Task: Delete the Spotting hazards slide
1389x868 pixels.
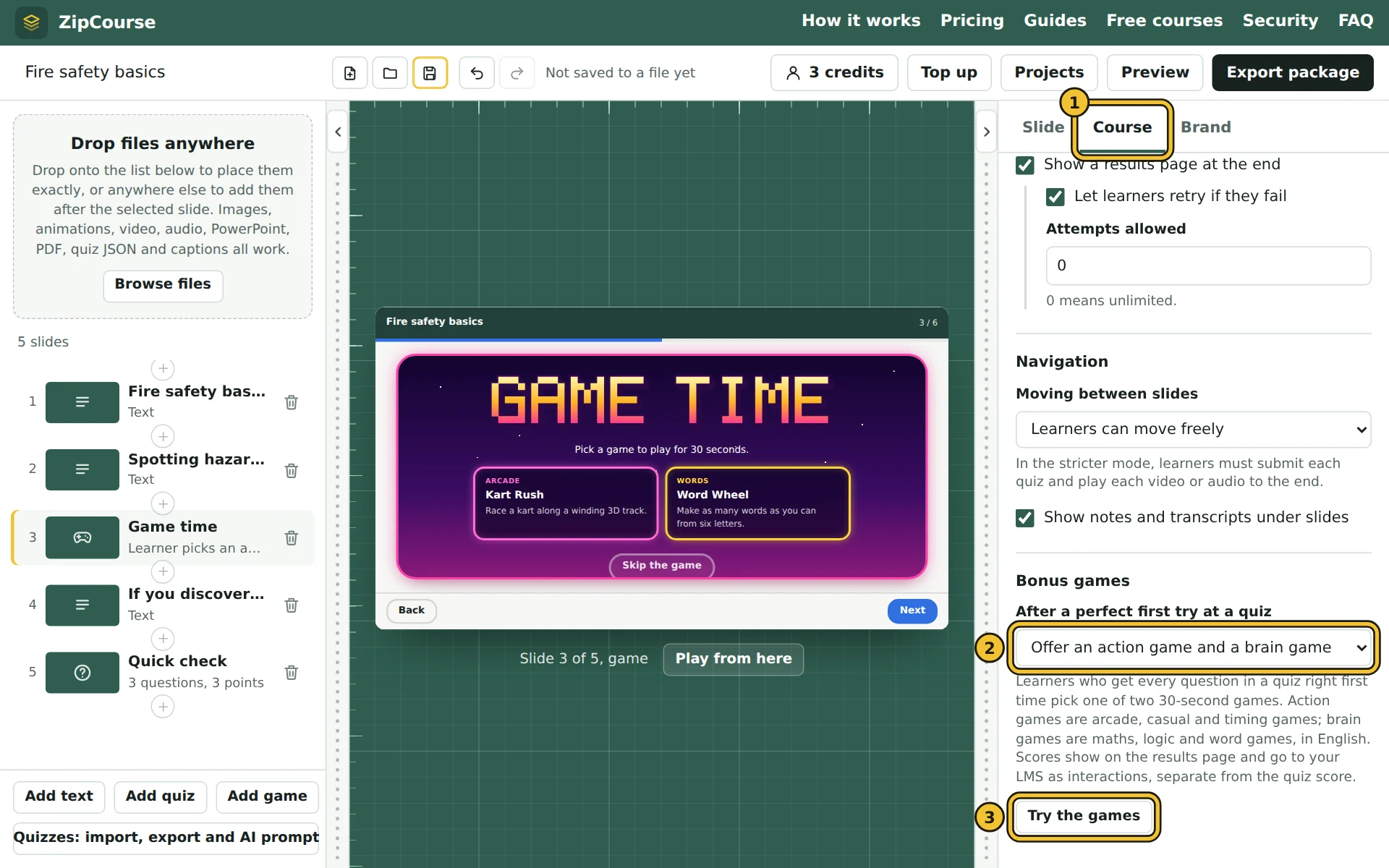Action: [x=292, y=470]
